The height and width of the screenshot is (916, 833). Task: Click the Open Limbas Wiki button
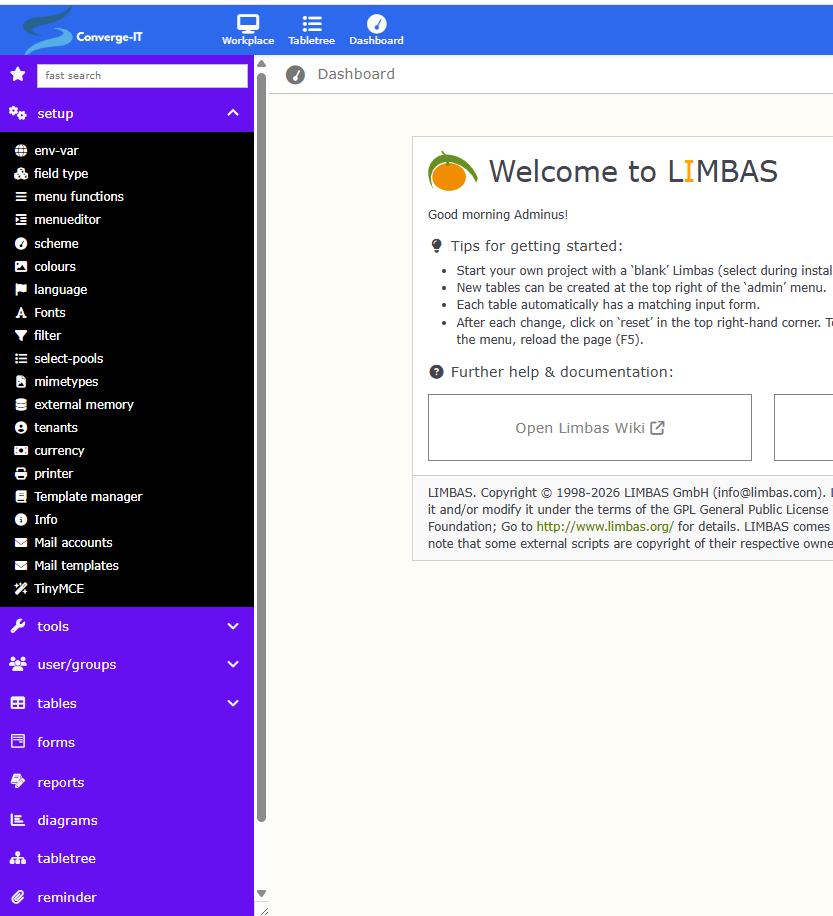589,428
